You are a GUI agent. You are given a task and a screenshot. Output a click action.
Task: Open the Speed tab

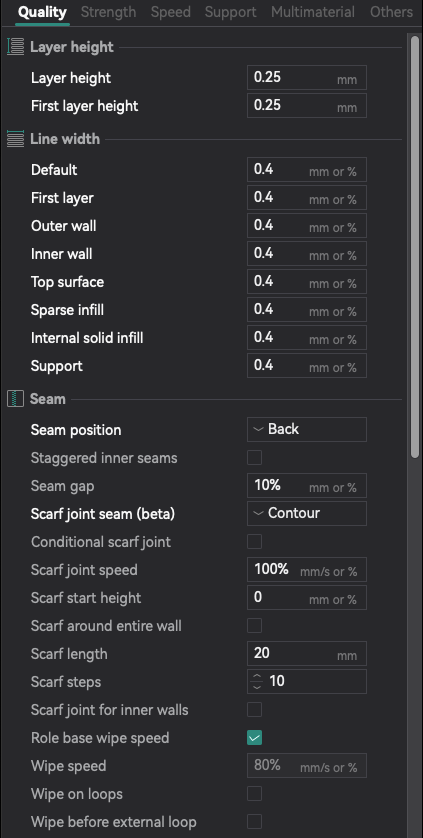click(x=171, y=12)
